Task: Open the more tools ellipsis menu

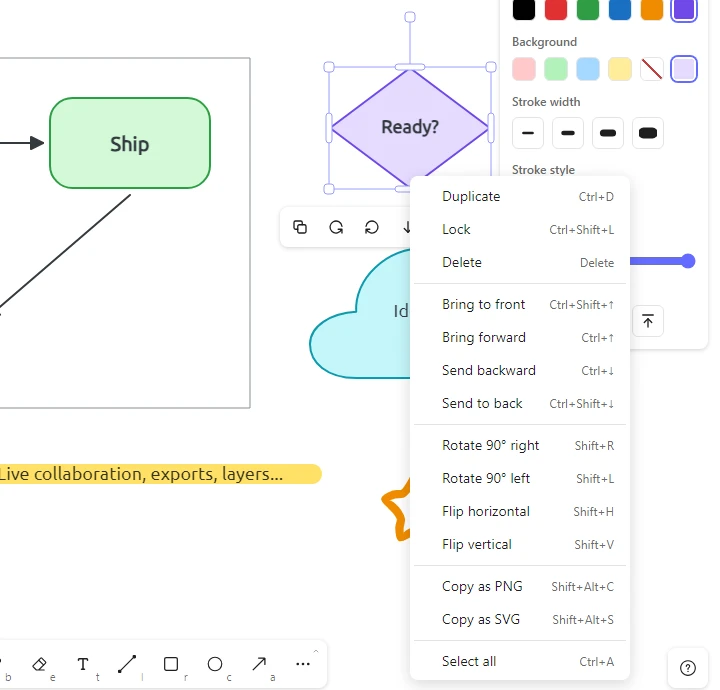Action: tap(303, 664)
